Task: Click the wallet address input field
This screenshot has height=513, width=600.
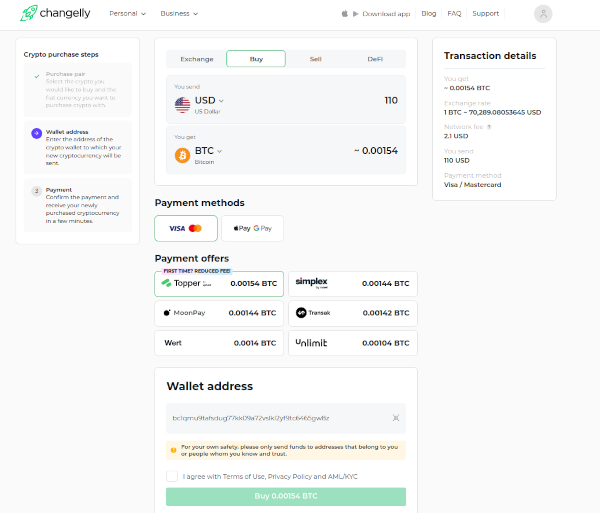Action: pyautogui.click(x=286, y=418)
